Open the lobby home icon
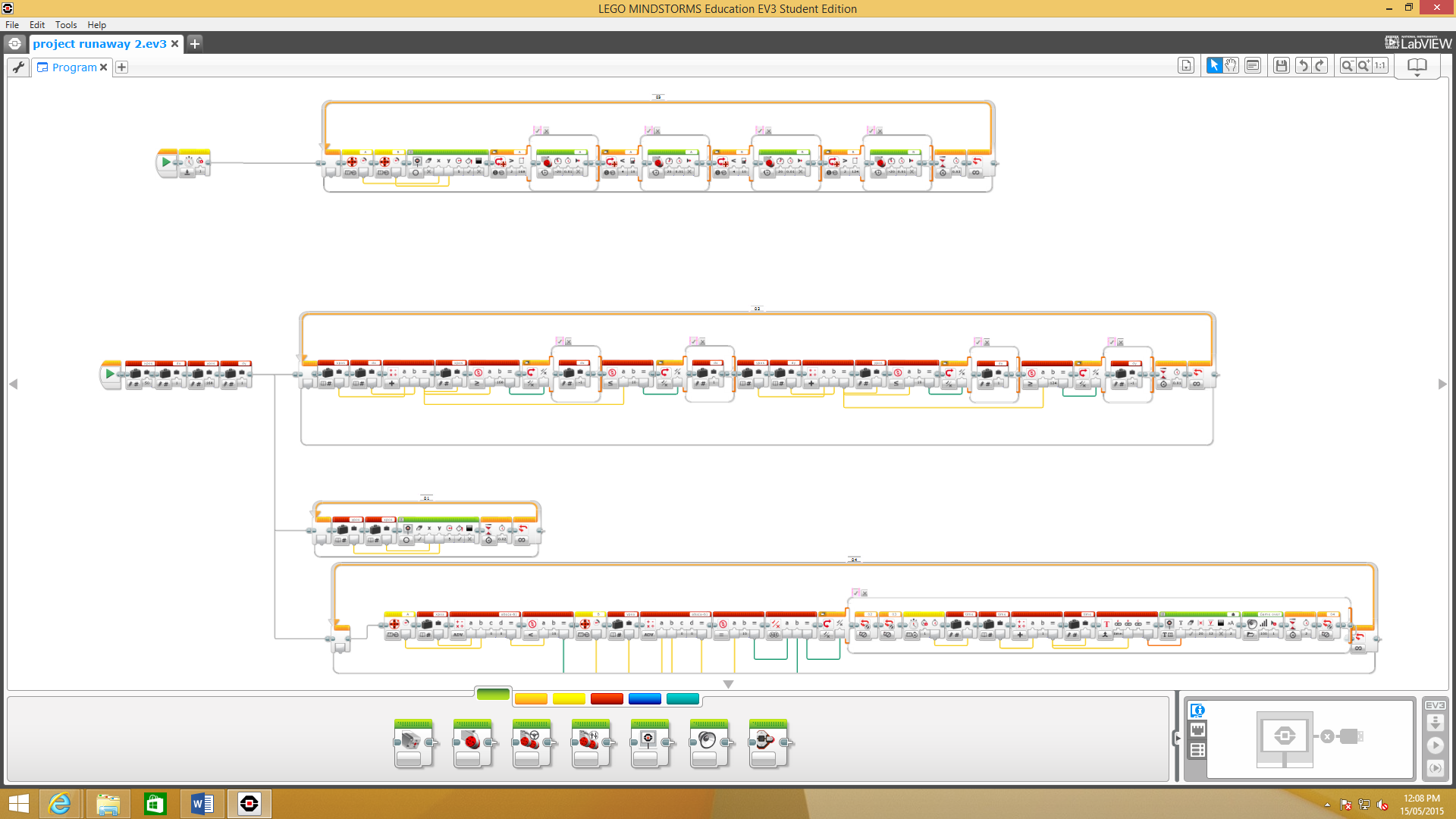1456x819 pixels. coord(14,44)
